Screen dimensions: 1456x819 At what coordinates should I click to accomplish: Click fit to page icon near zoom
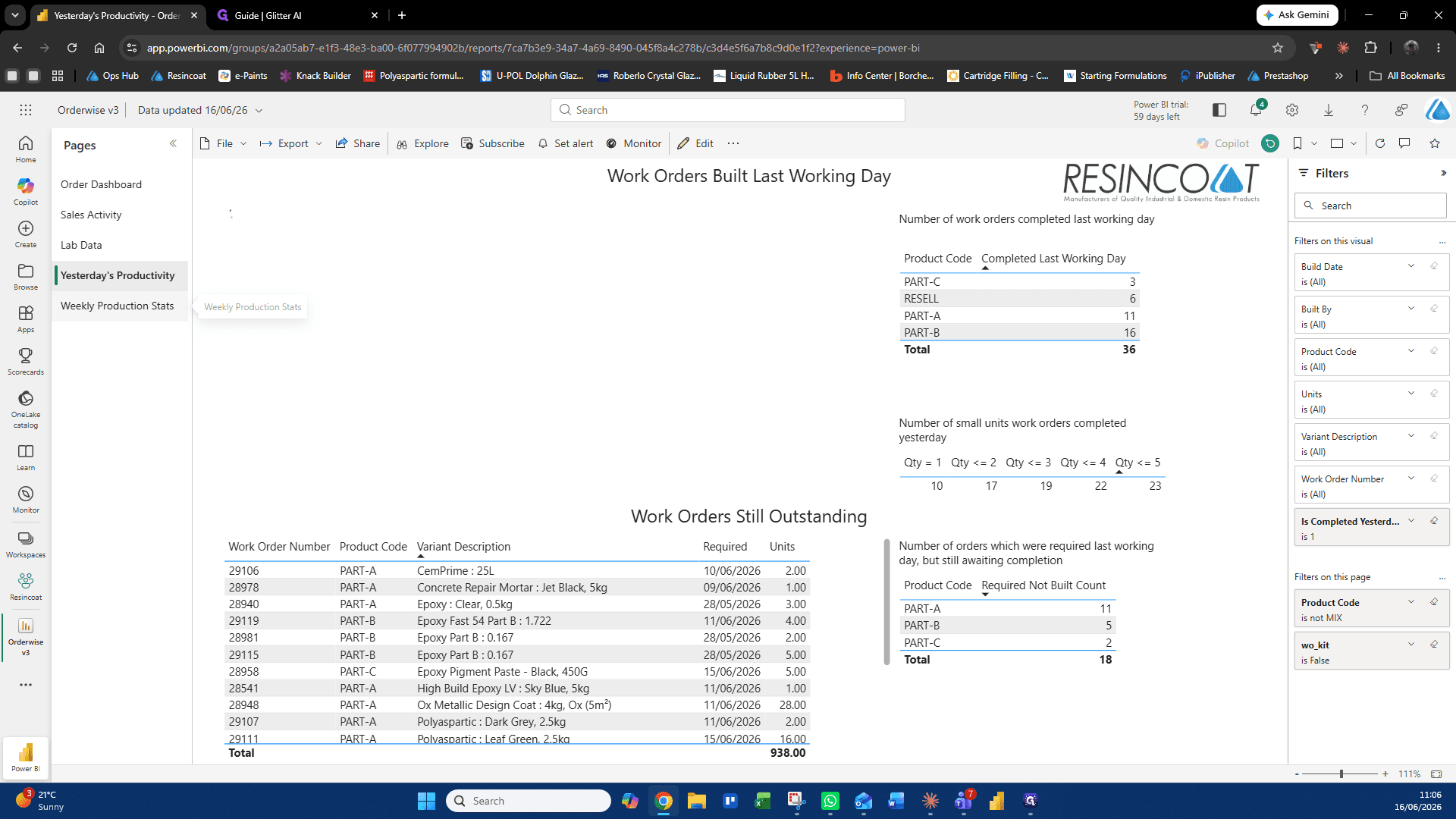click(1436, 774)
